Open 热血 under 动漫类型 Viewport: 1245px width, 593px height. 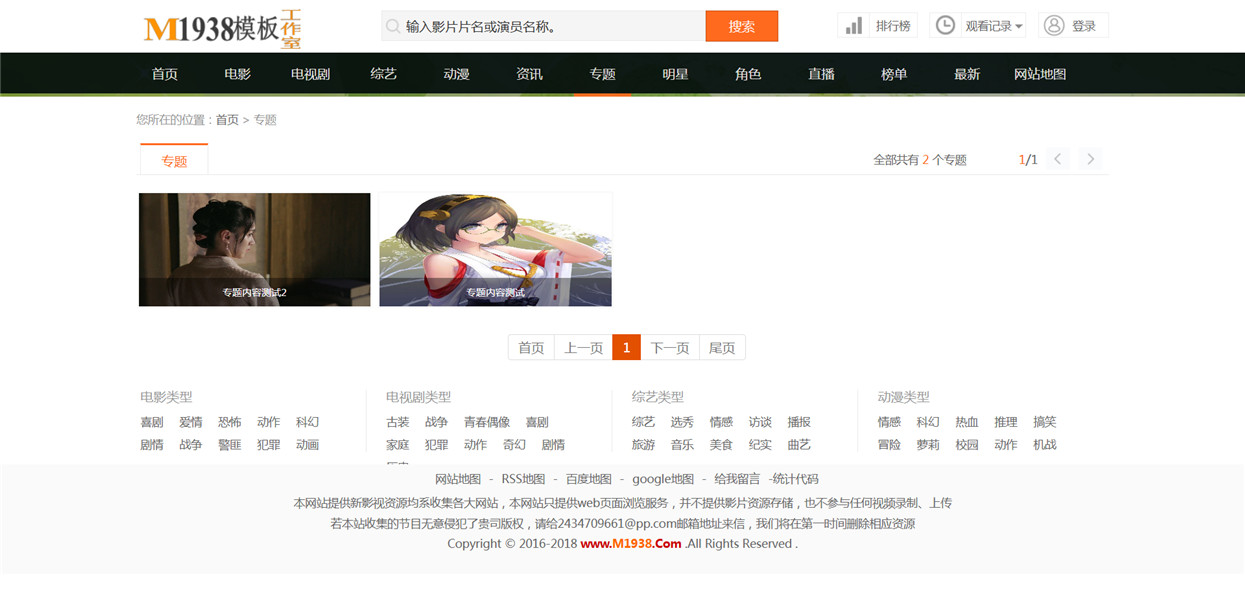point(967,422)
